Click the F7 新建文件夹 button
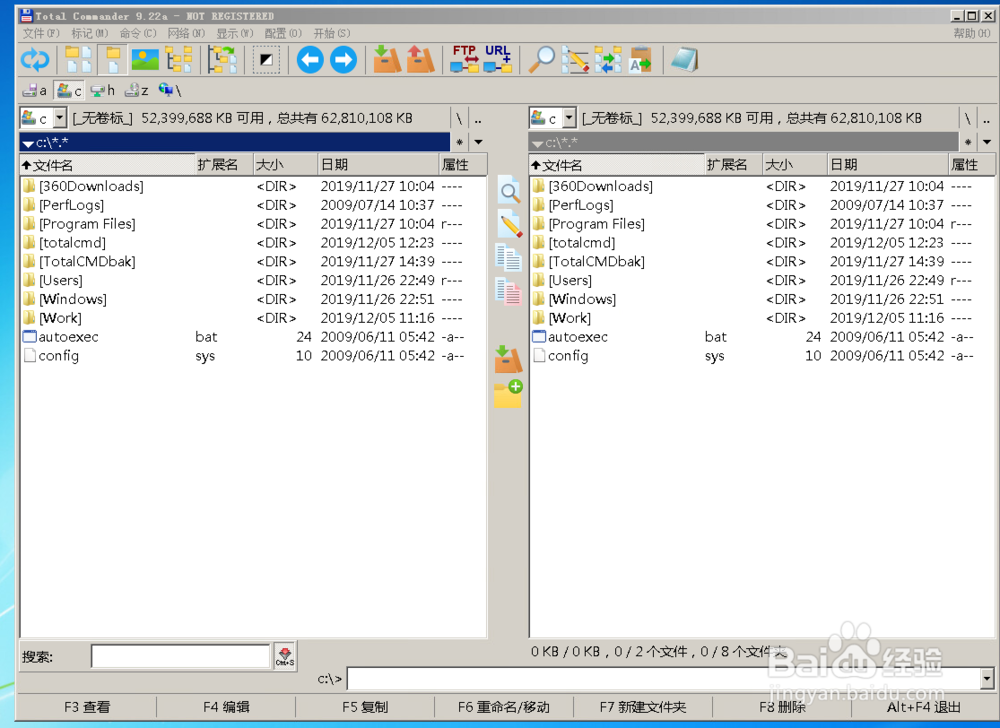1000x728 pixels. pos(643,707)
